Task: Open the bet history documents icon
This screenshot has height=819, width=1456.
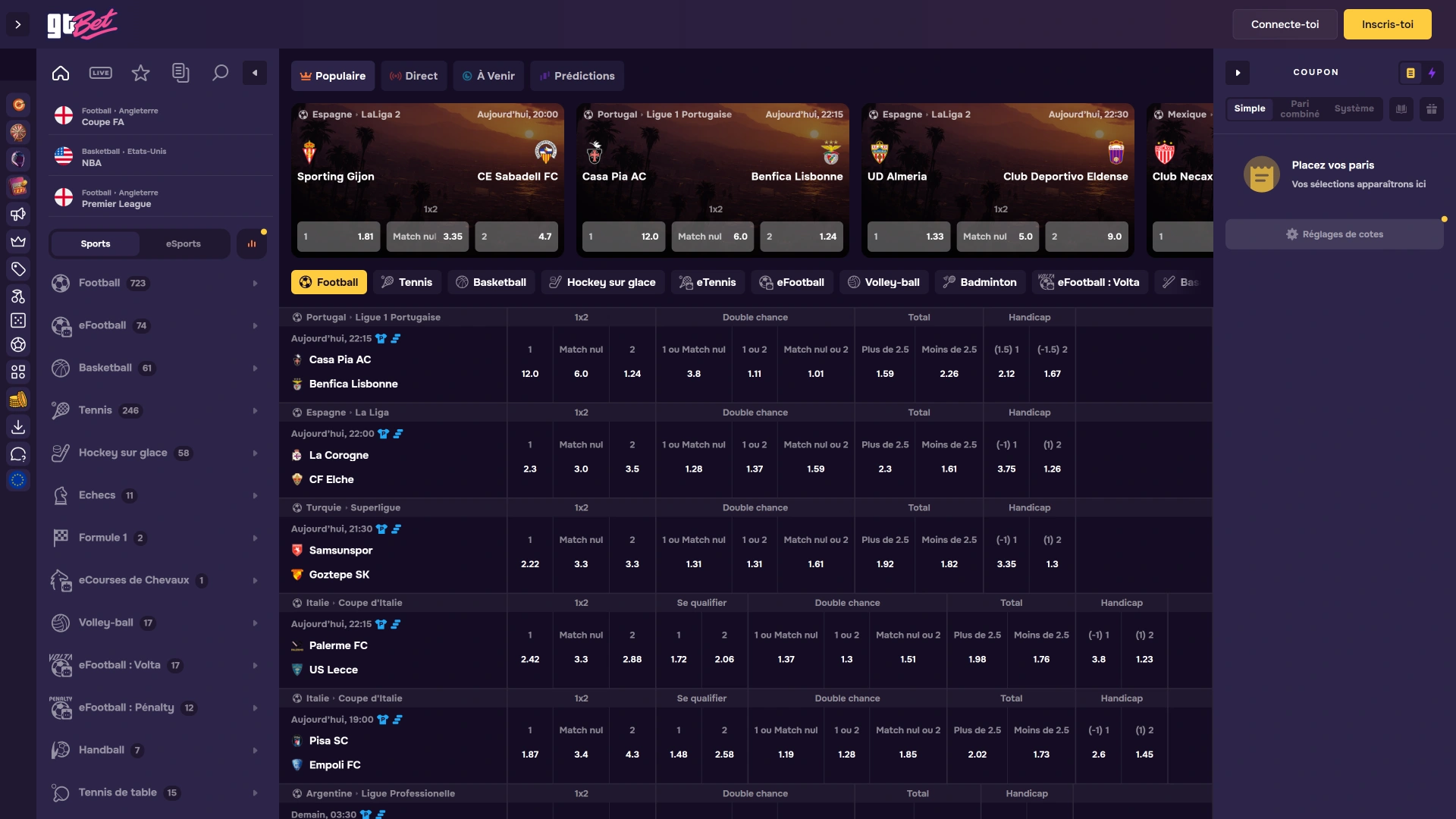Action: point(180,73)
